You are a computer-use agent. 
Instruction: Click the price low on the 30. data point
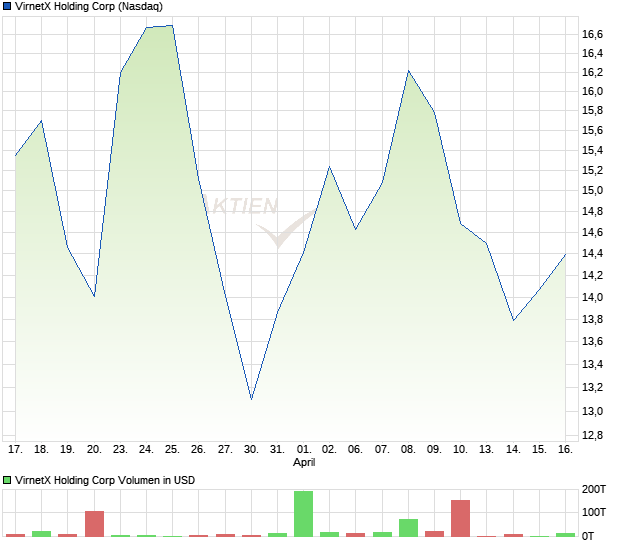click(251, 399)
